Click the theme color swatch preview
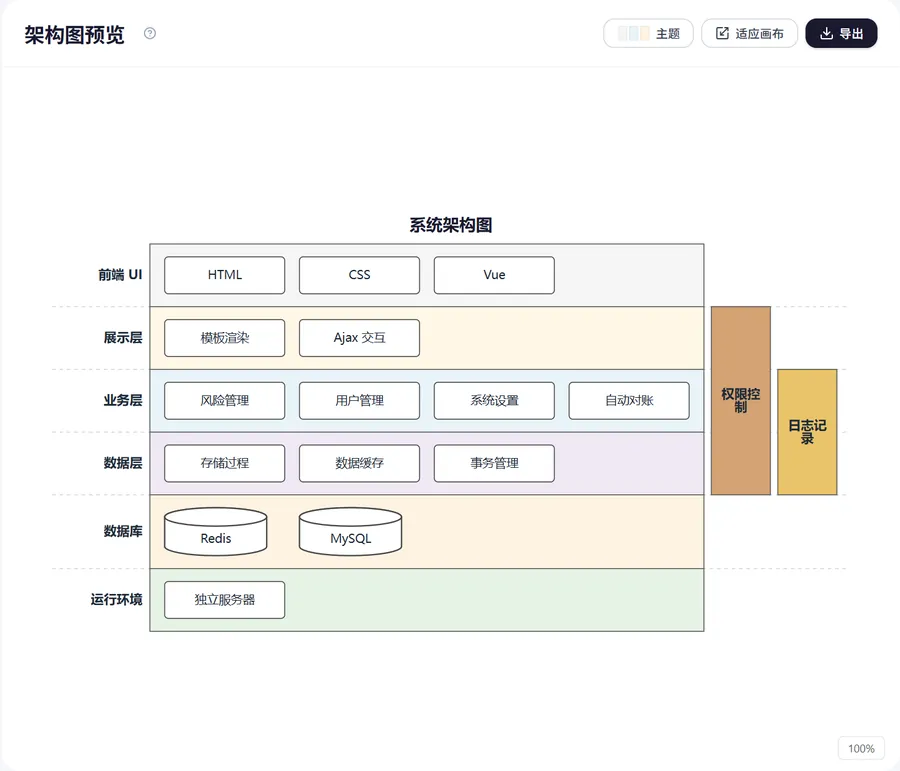The image size is (900, 771). (x=634, y=33)
